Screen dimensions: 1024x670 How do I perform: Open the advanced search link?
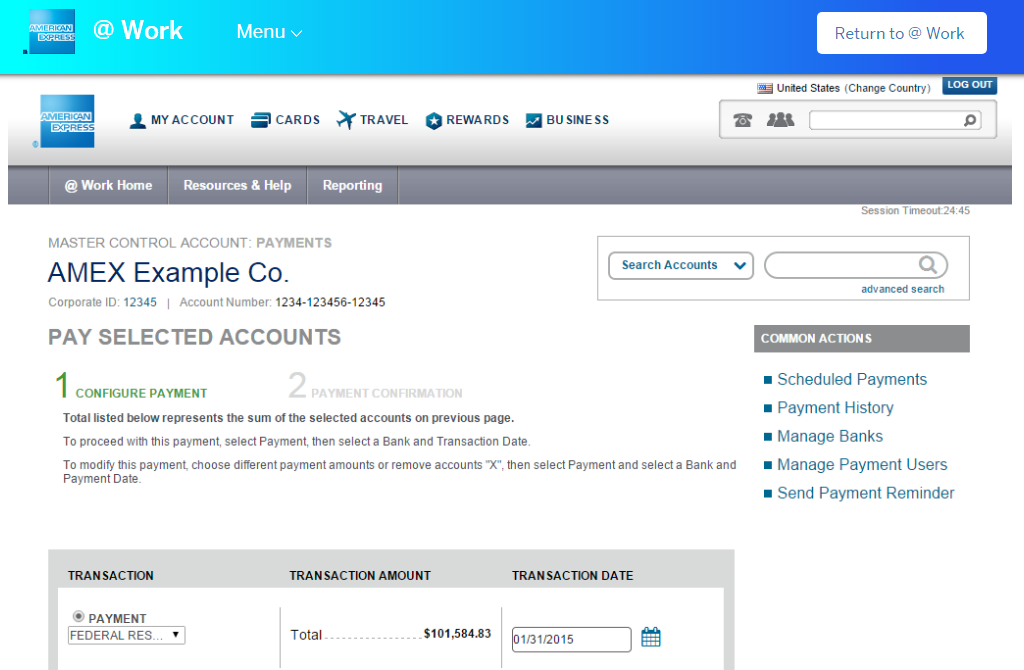903,289
